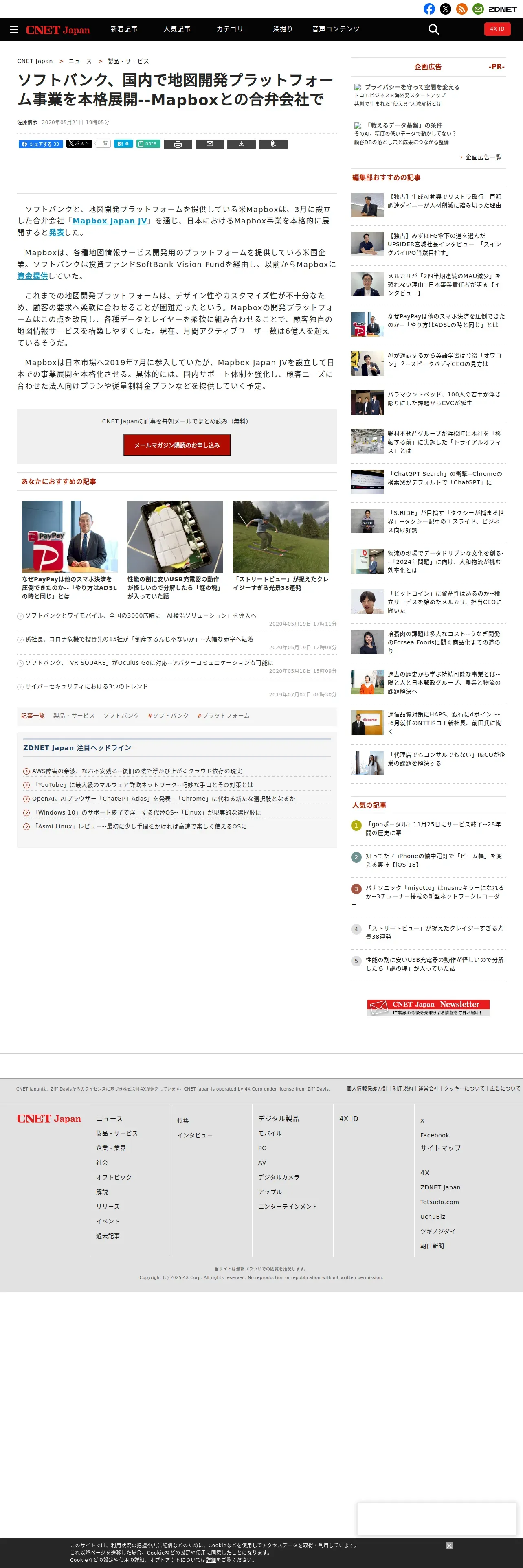Open the X (Twitter) icon in top header
Screen dimensions: 523x1568
446,9
